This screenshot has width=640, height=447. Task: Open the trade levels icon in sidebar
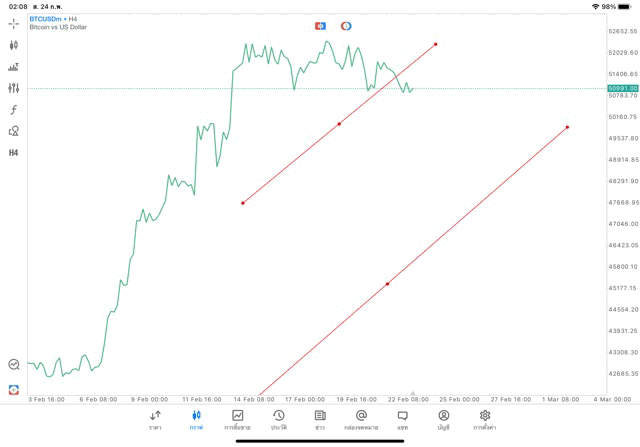tap(14, 67)
